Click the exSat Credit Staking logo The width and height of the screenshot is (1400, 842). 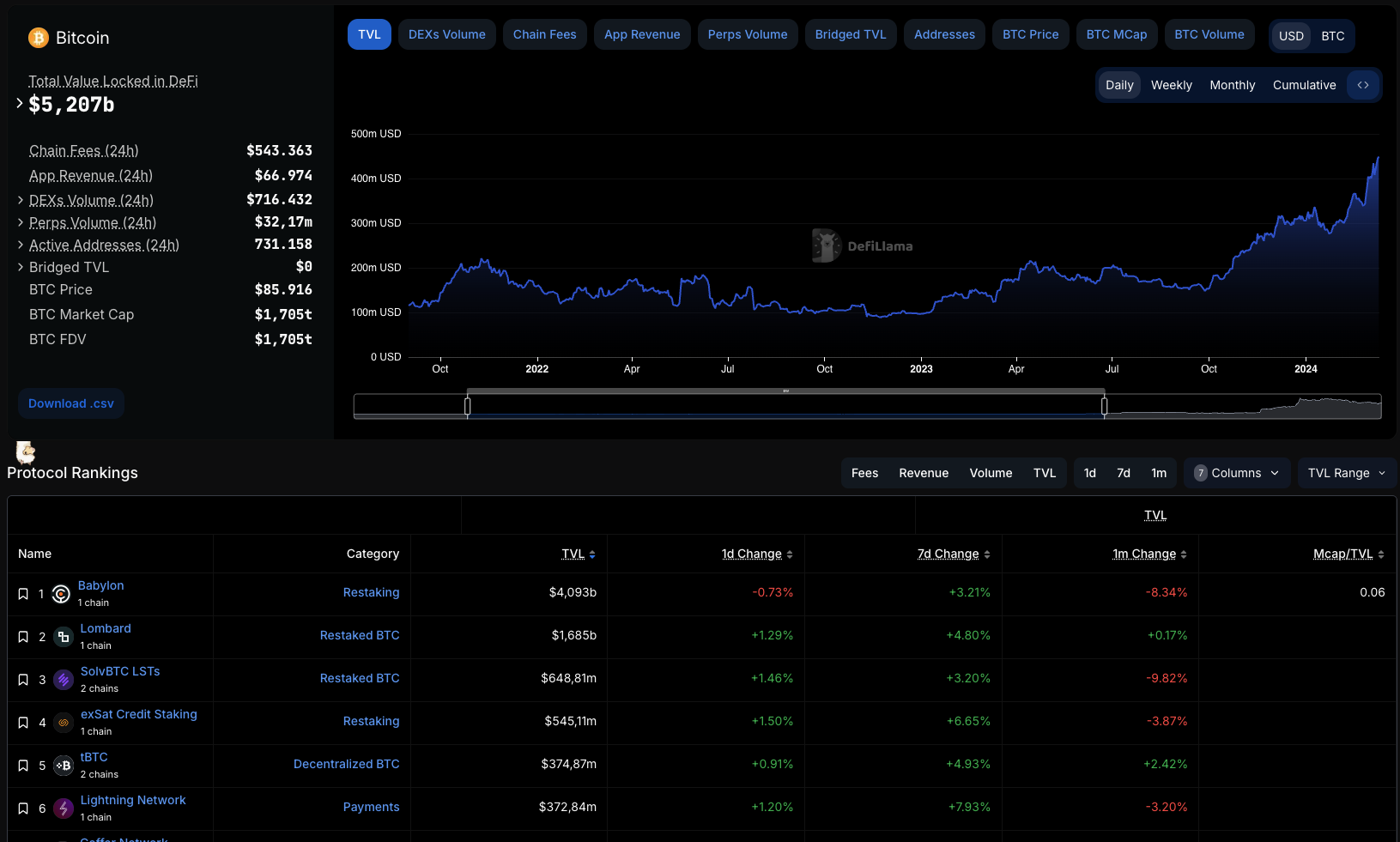point(64,723)
